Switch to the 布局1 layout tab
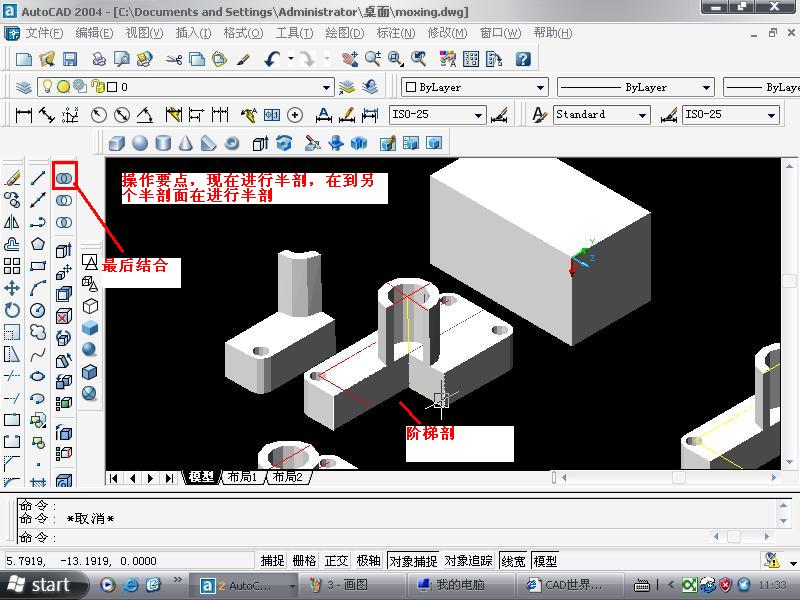Image resolution: width=800 pixels, height=600 pixels. pos(242,478)
